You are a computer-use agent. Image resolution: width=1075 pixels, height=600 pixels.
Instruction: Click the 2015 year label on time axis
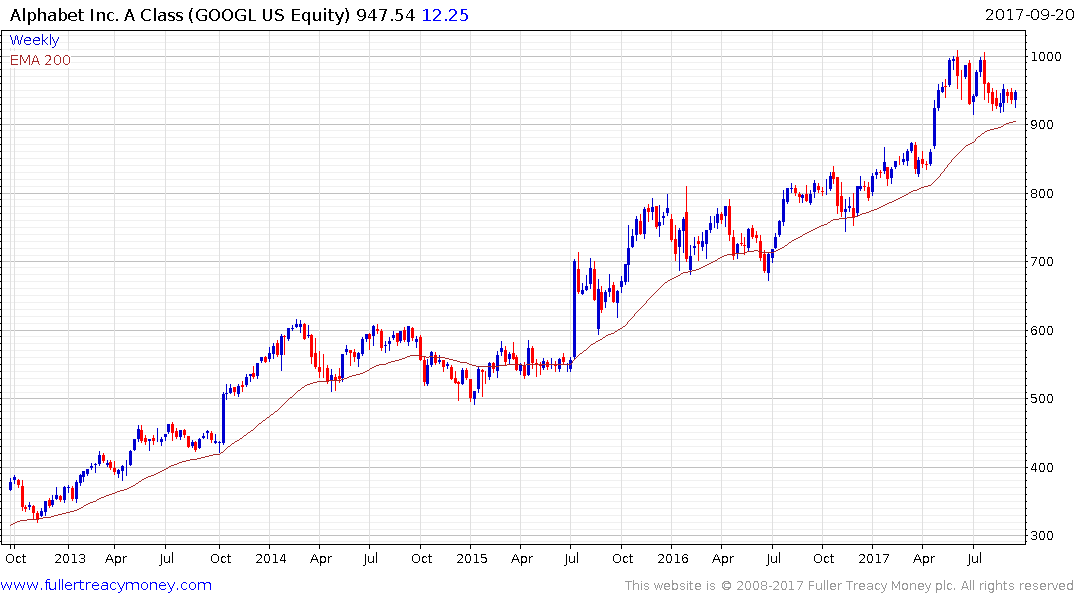pos(472,559)
